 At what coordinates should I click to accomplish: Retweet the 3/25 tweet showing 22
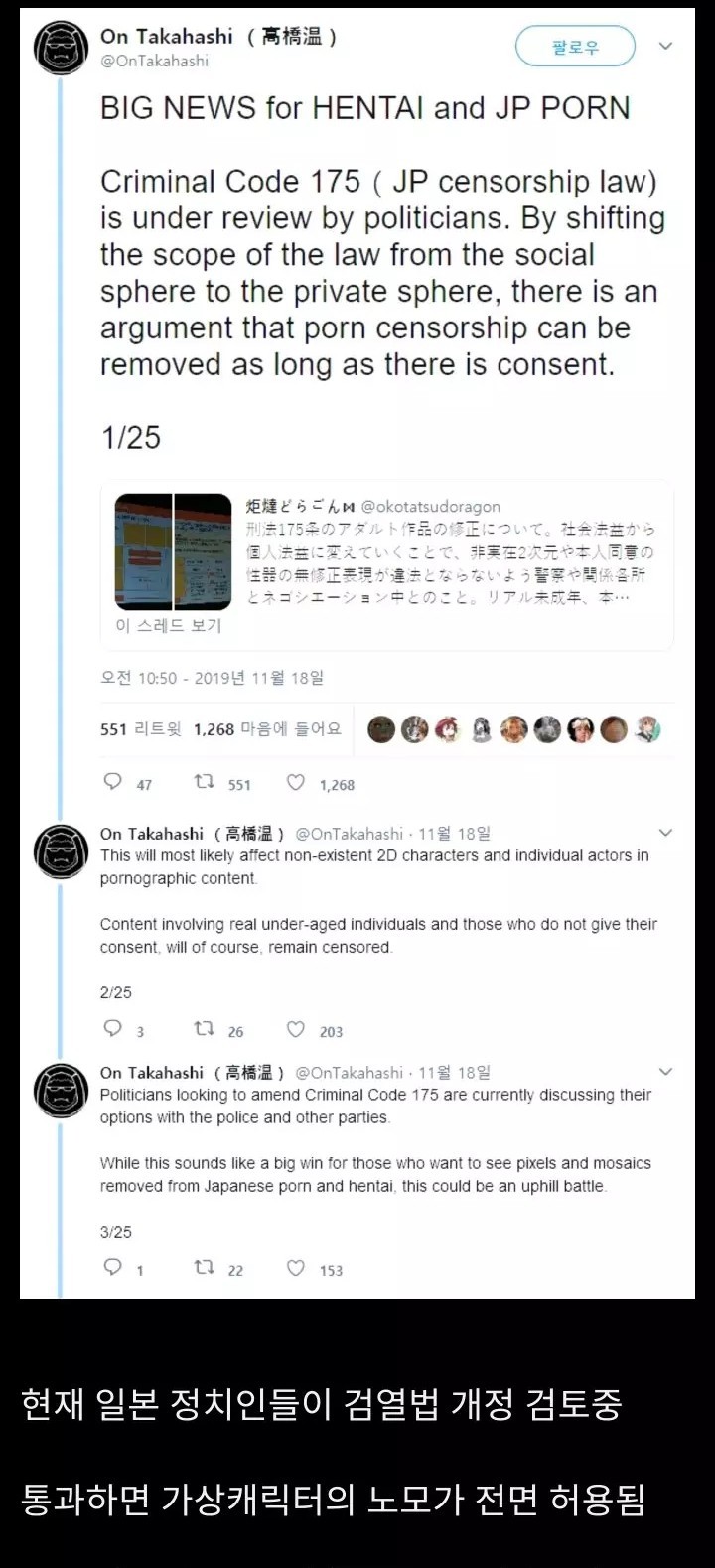[204, 1268]
